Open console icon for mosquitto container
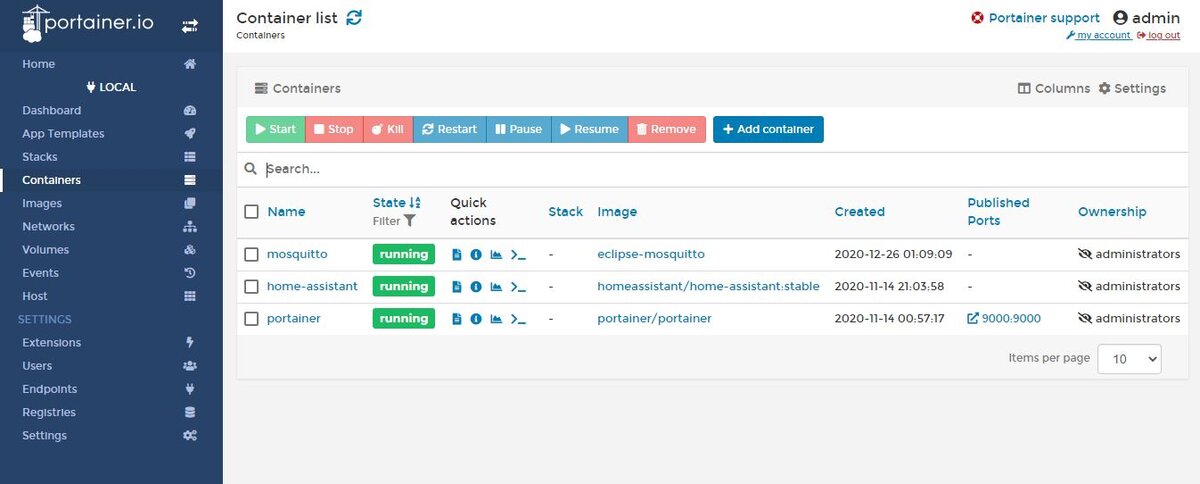Viewport: 1200px width, 484px height. [518, 255]
